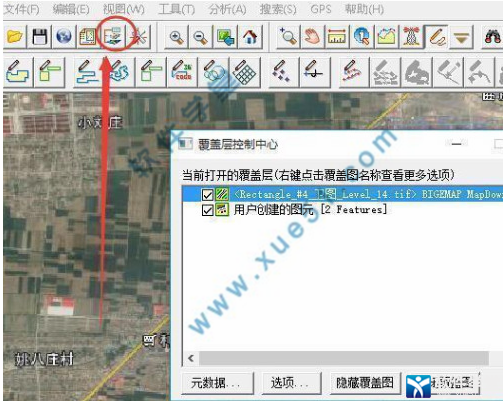Open the 分析(A) menu
Image resolution: width=503 pixels, height=401 pixels.
227,9
